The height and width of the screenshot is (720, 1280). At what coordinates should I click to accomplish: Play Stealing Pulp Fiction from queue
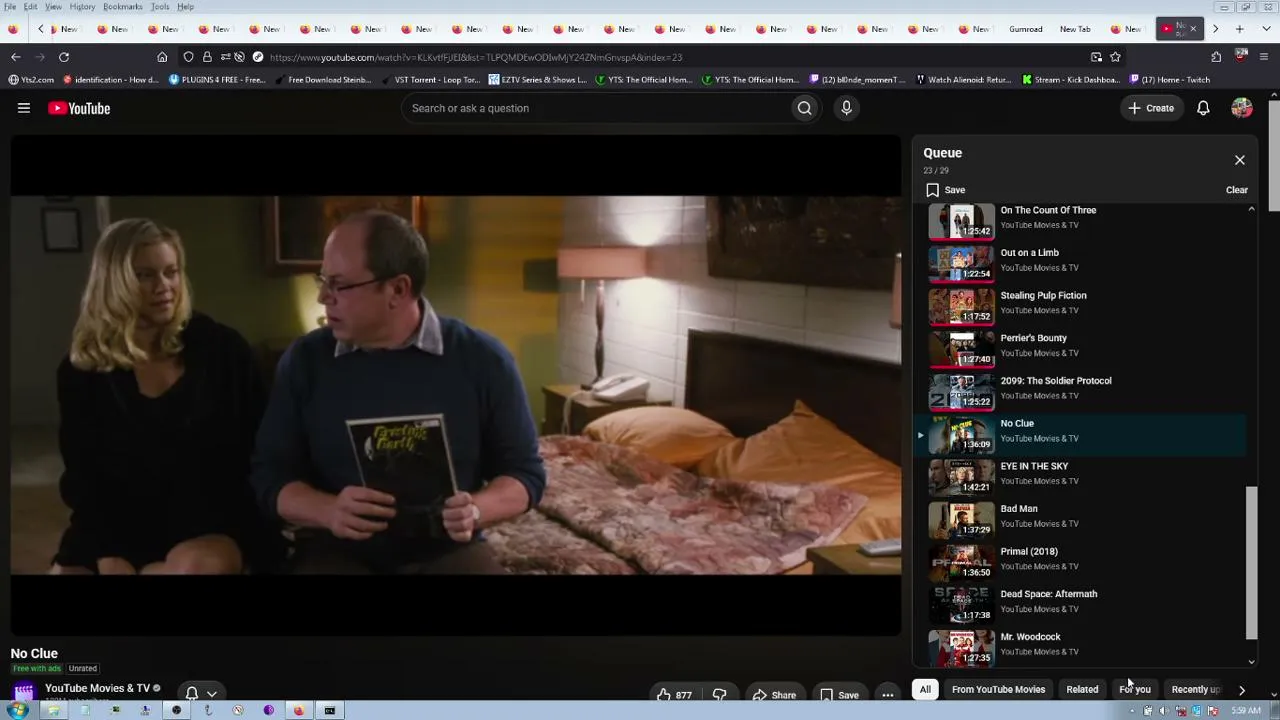pyautogui.click(x=1080, y=307)
